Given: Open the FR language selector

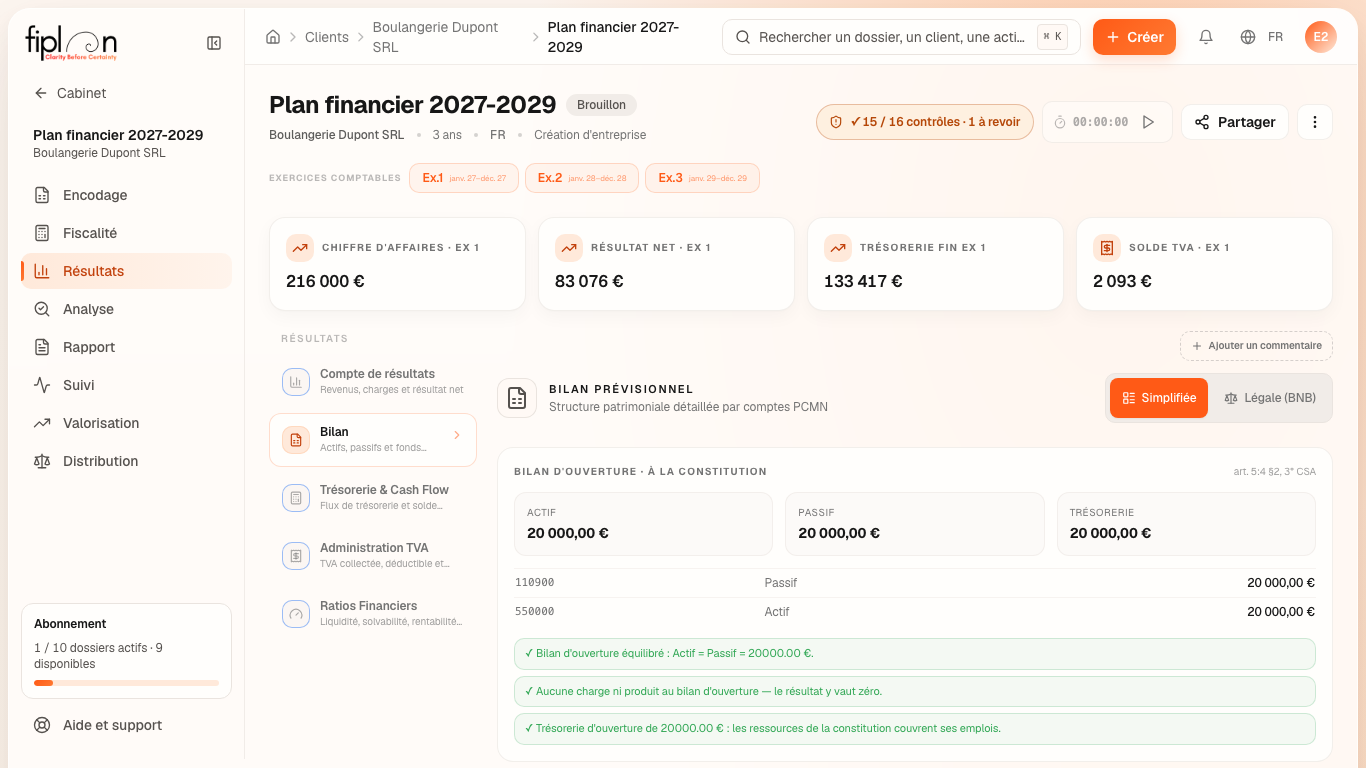Looking at the screenshot, I should coord(1262,37).
